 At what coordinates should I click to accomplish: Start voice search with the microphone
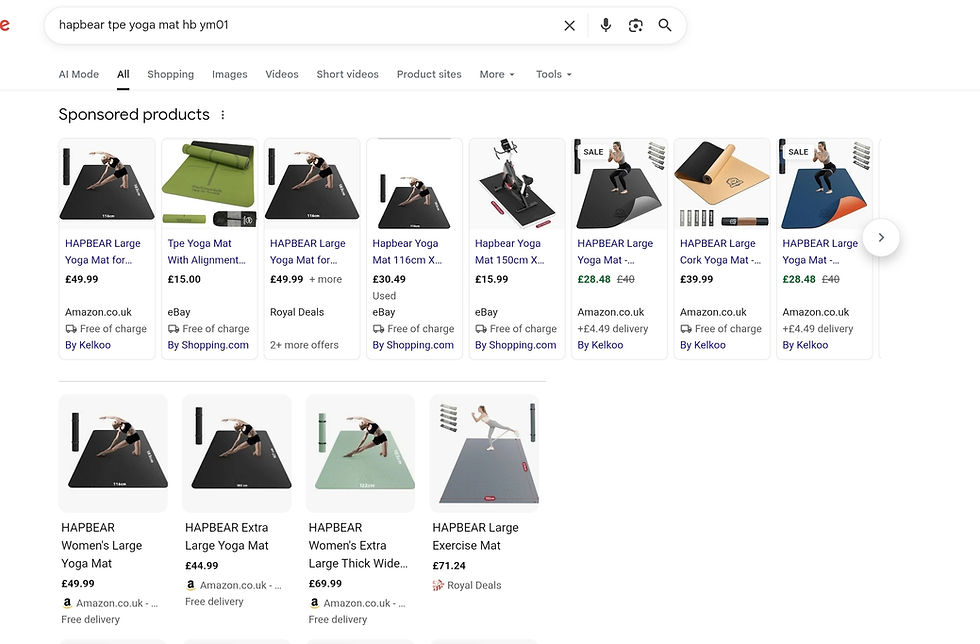[606, 25]
